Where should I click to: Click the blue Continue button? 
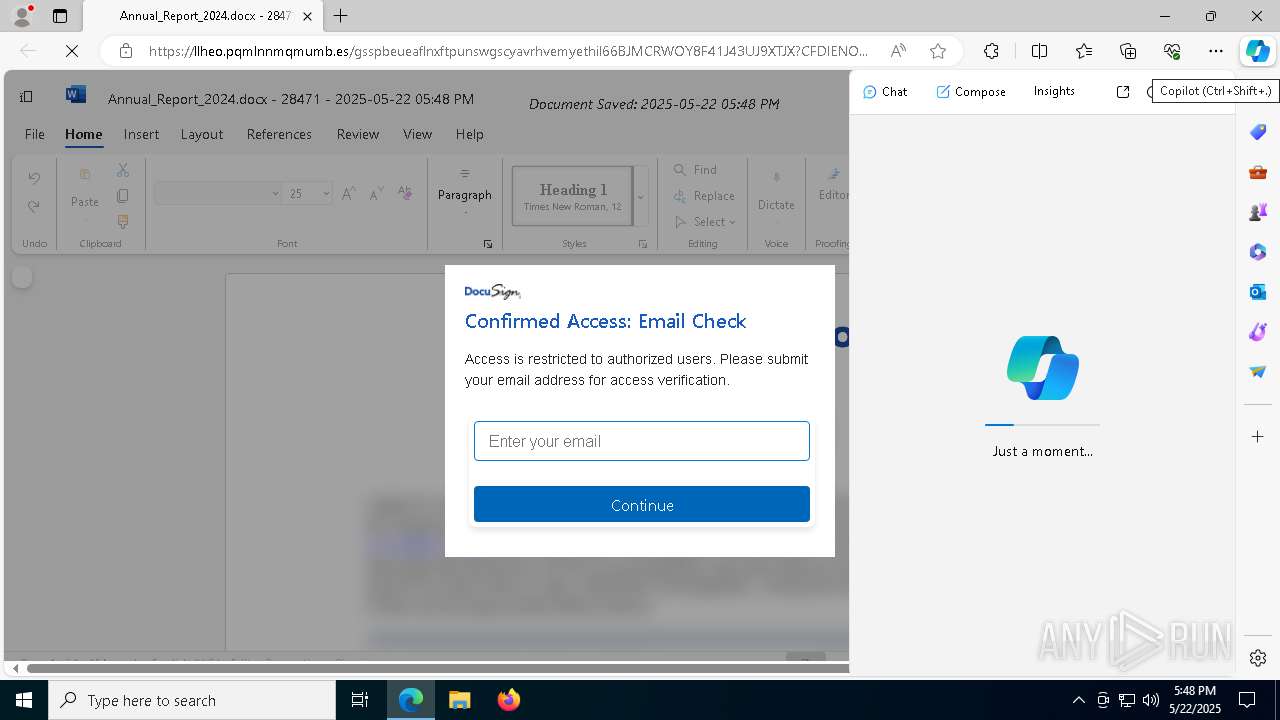point(642,504)
